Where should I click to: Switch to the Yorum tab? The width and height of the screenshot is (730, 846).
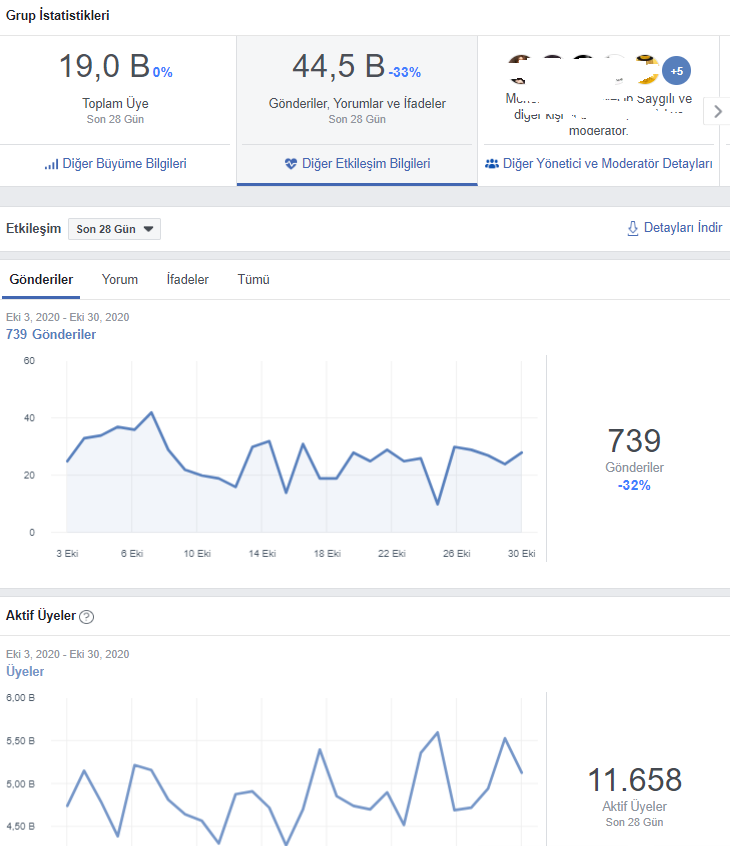tap(120, 279)
